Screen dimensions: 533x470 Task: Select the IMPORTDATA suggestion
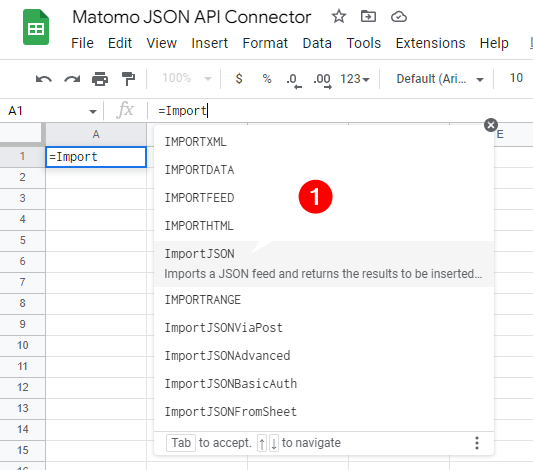pos(324,170)
